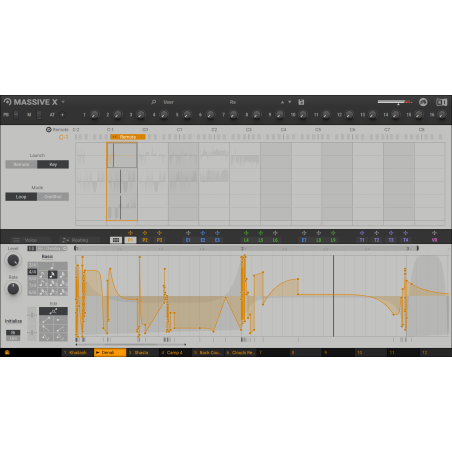This screenshot has height=452, width=452.
Task: Click the modulation drag icon above VR
Action: (434, 233)
